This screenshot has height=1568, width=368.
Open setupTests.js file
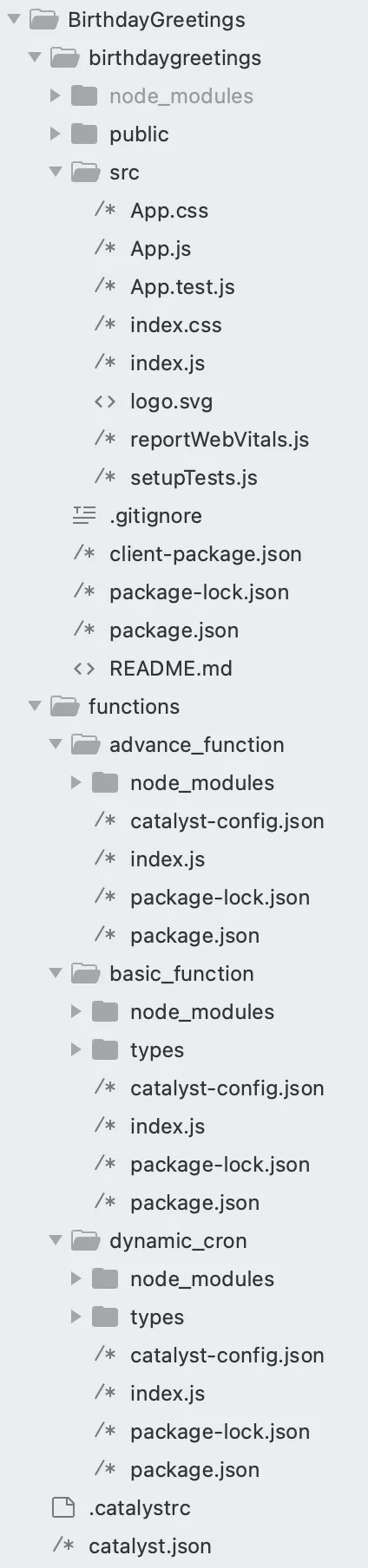[194, 478]
